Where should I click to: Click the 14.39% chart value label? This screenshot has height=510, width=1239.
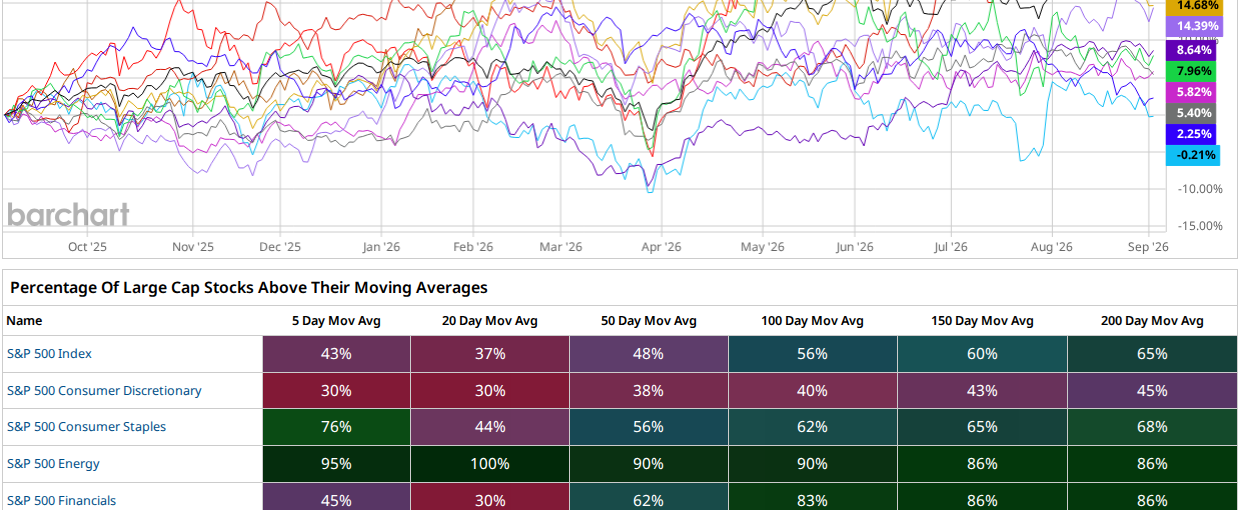(x=1194, y=26)
